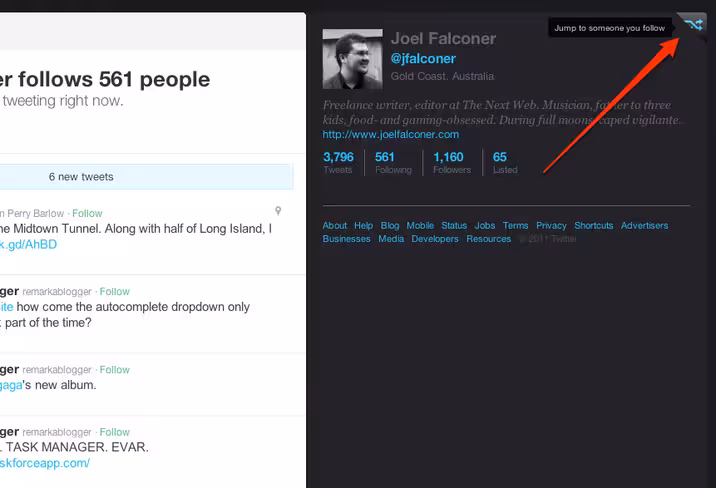Open the Privacy footer link
Viewport: 716px width, 488px height.
coord(551,226)
